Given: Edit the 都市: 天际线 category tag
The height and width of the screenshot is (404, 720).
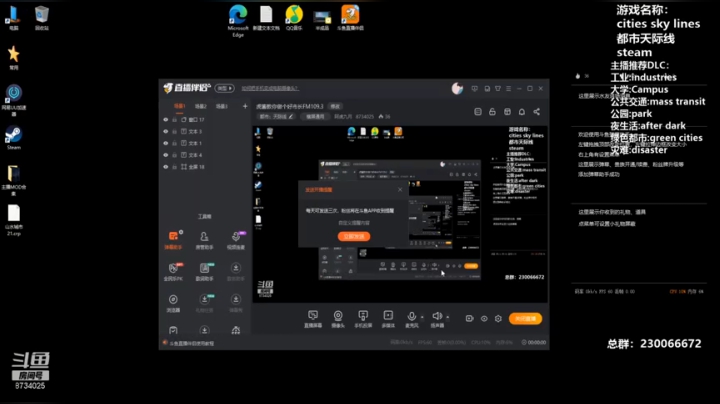Looking at the screenshot, I should click(276, 117).
